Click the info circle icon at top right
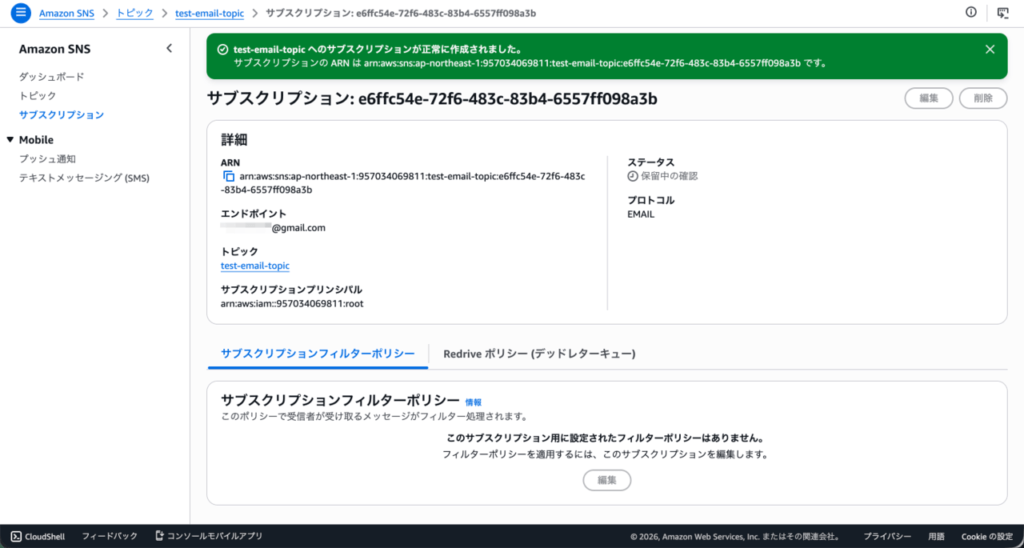This screenshot has height=548, width=1024. pos(971,12)
